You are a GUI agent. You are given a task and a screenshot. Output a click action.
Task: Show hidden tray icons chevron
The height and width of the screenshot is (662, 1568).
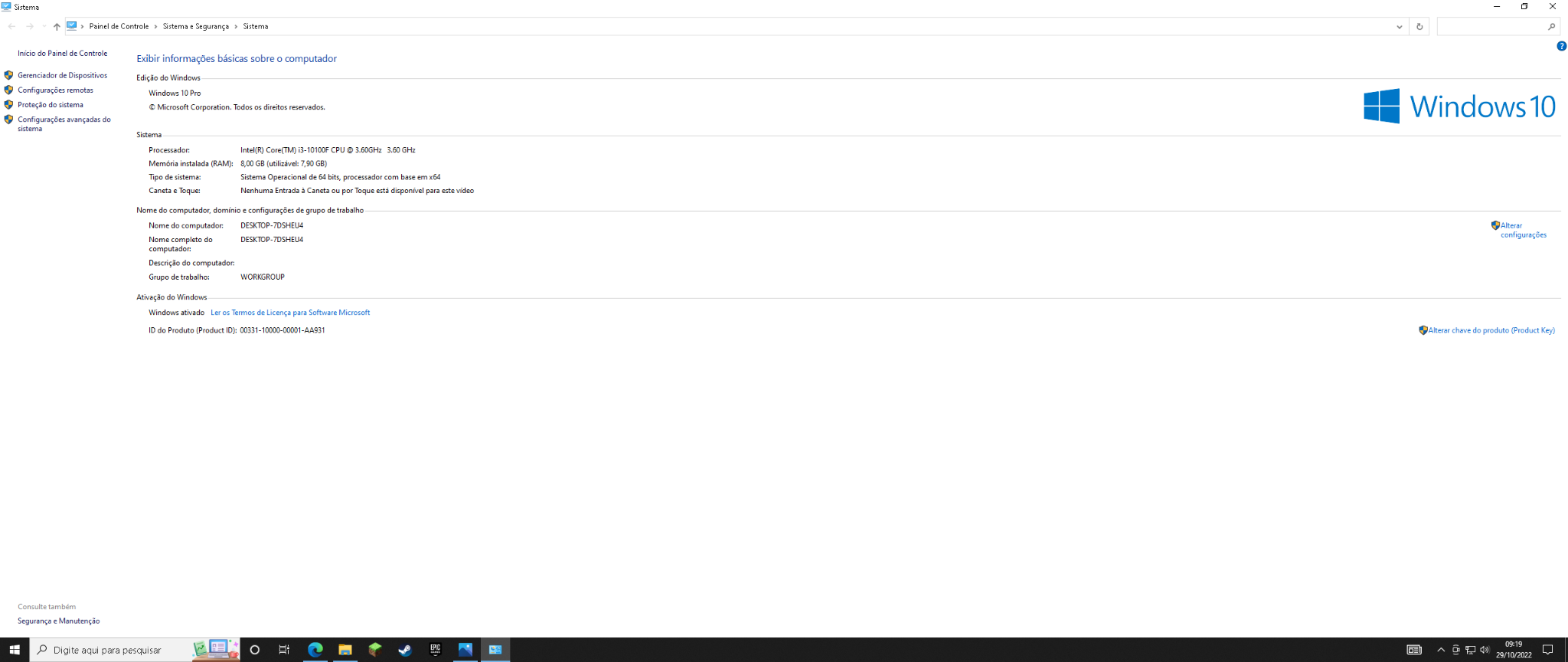point(1441,650)
